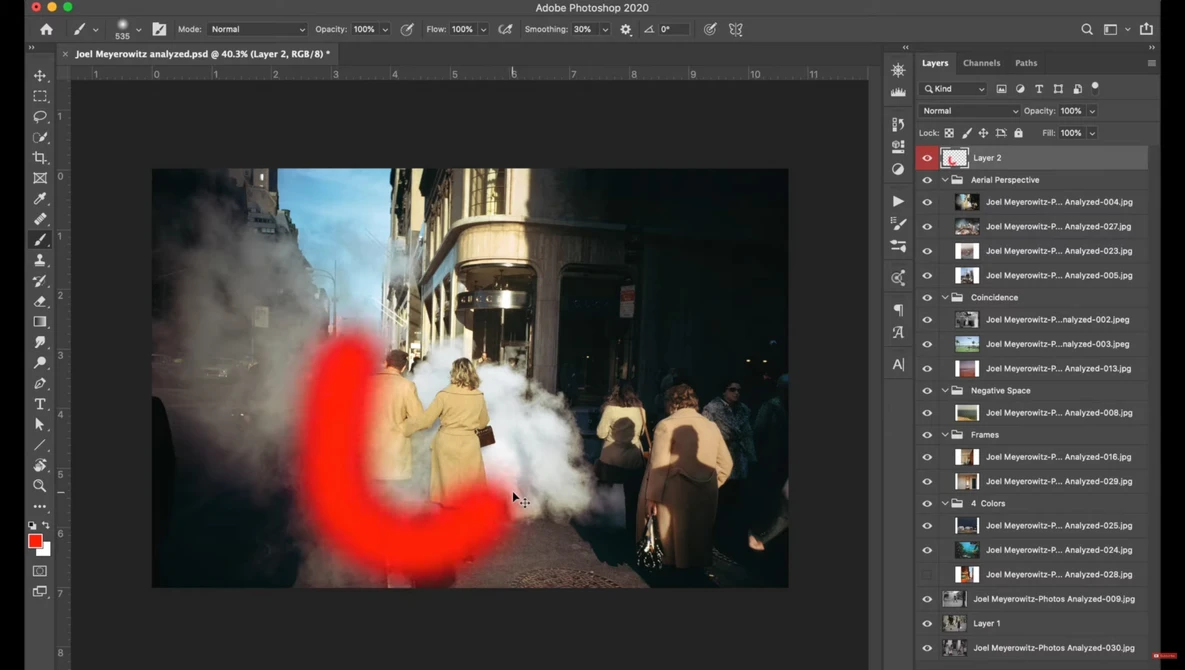The image size is (1185, 670).
Task: Hide the Analyzed-004.jpg layer
Action: point(927,202)
